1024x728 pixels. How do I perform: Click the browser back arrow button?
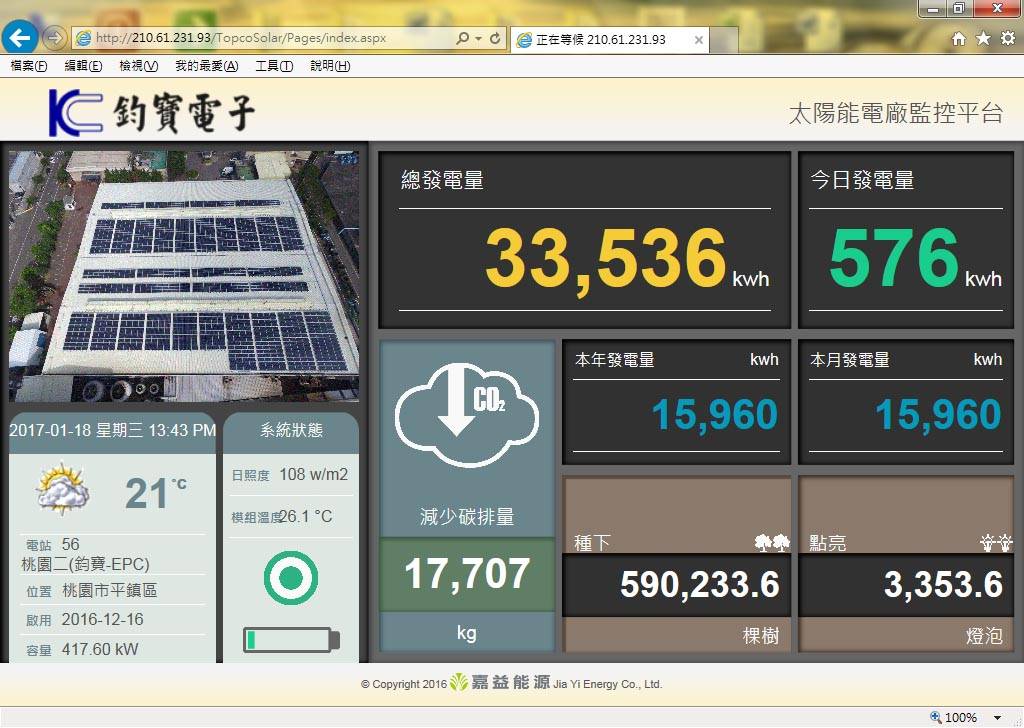point(20,38)
